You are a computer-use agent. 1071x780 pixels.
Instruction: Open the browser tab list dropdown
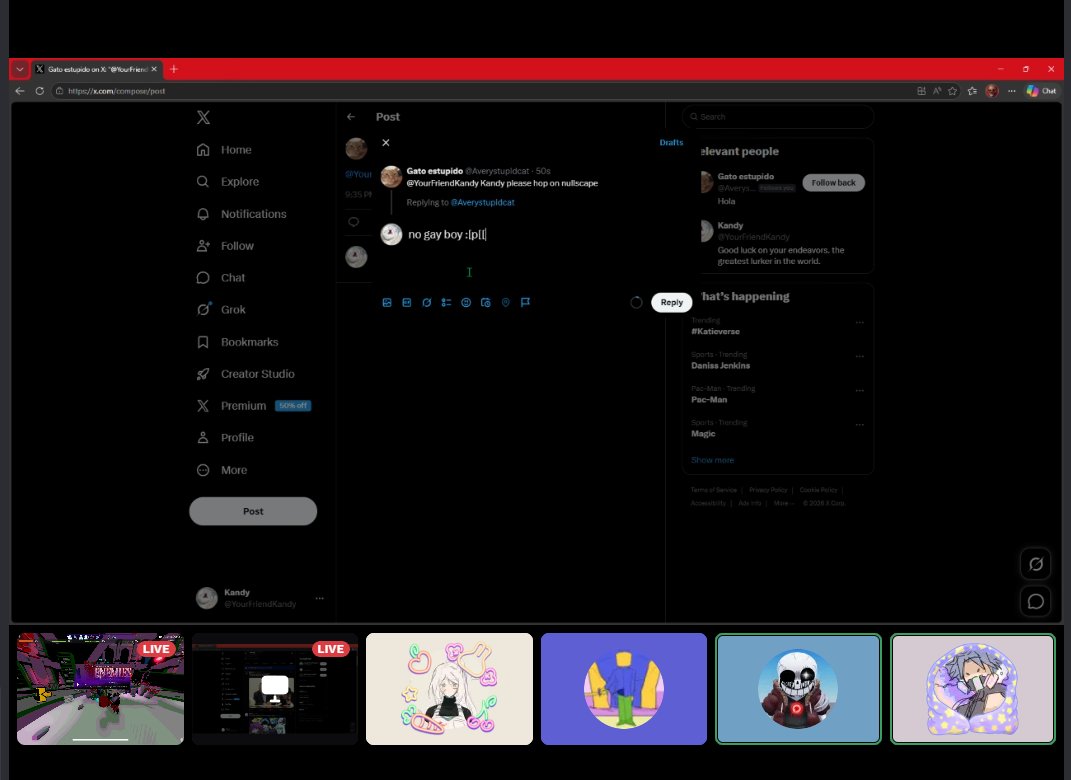(x=20, y=69)
